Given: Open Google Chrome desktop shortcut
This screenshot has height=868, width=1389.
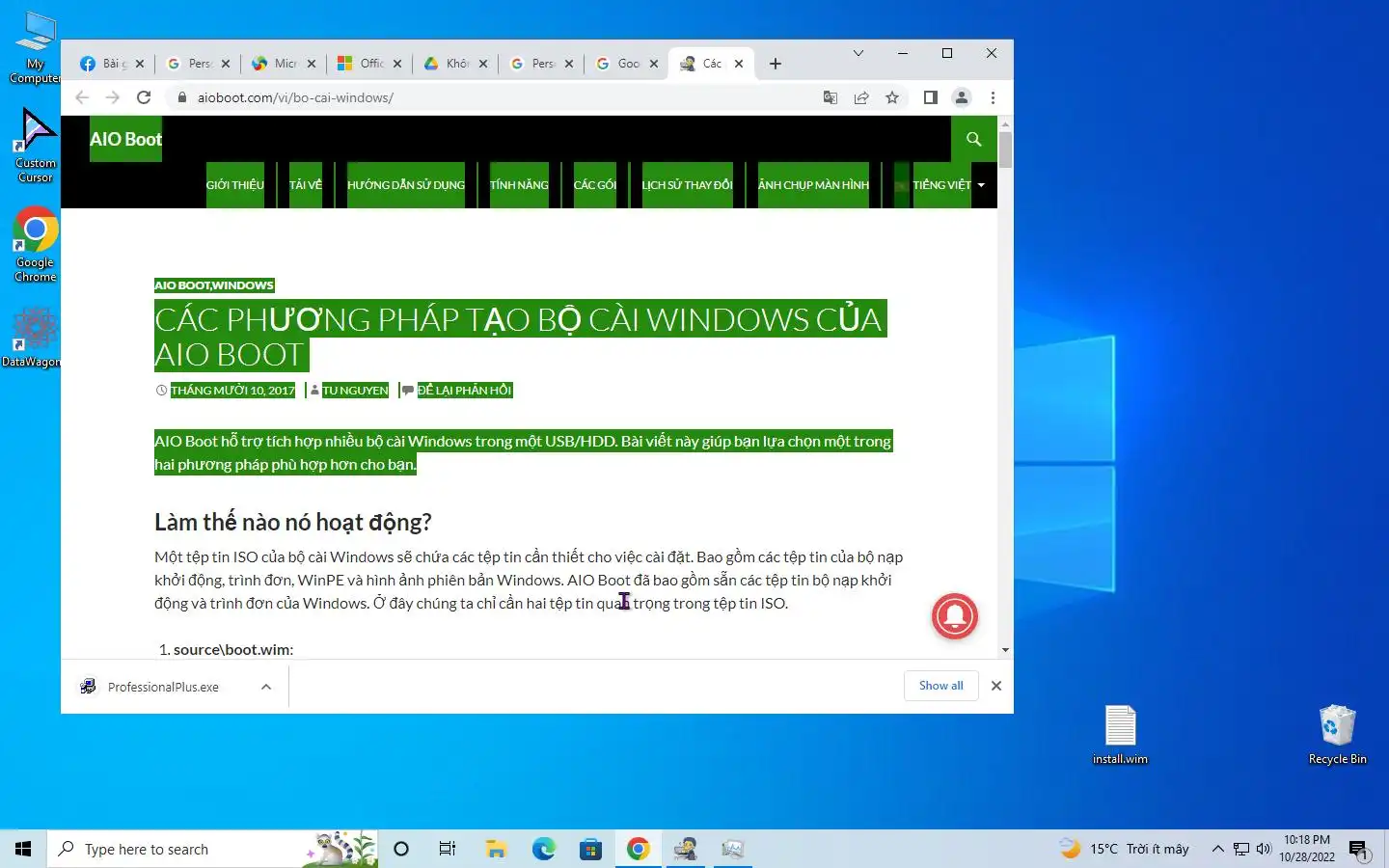Looking at the screenshot, I should pos(36,245).
